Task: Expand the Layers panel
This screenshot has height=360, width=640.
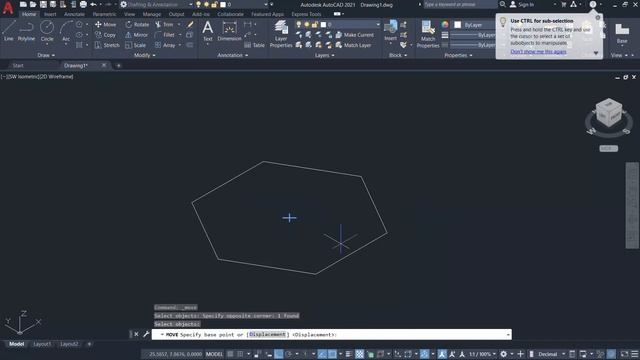Action: (x=324, y=55)
